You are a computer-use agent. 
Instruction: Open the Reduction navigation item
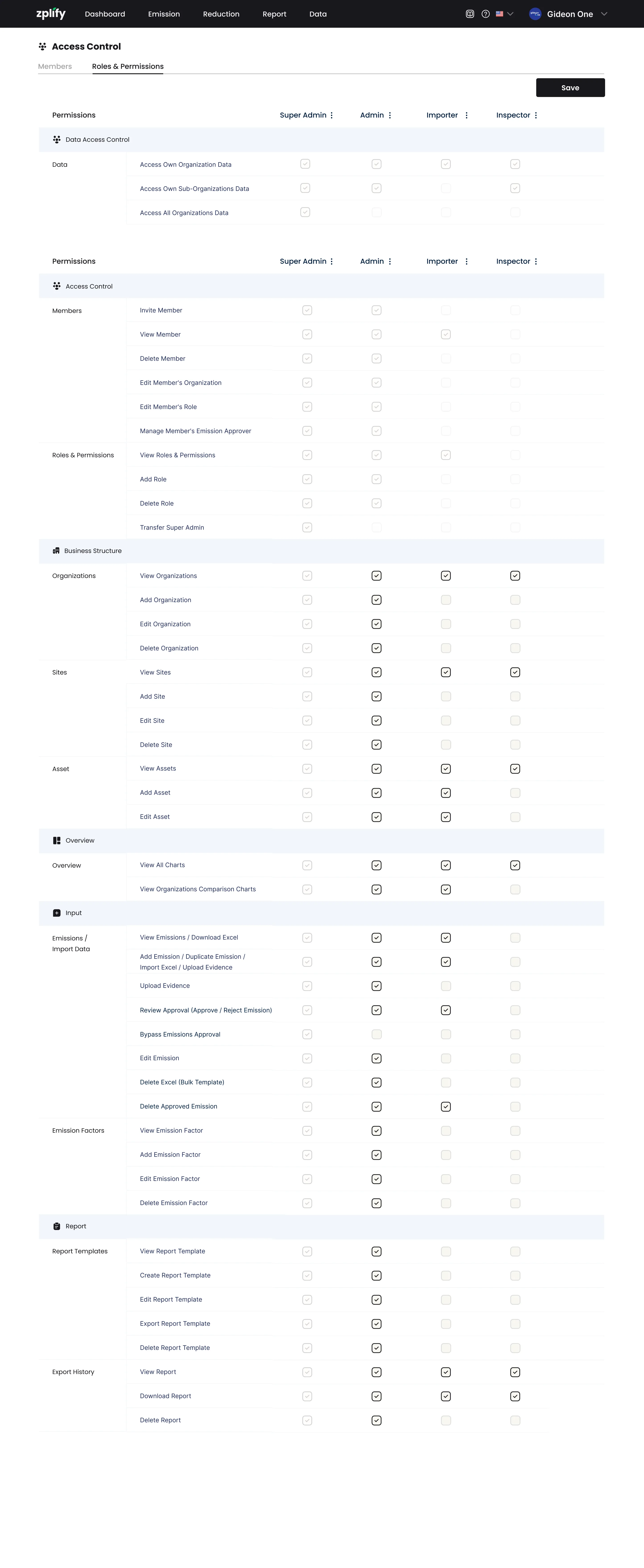[x=221, y=14]
